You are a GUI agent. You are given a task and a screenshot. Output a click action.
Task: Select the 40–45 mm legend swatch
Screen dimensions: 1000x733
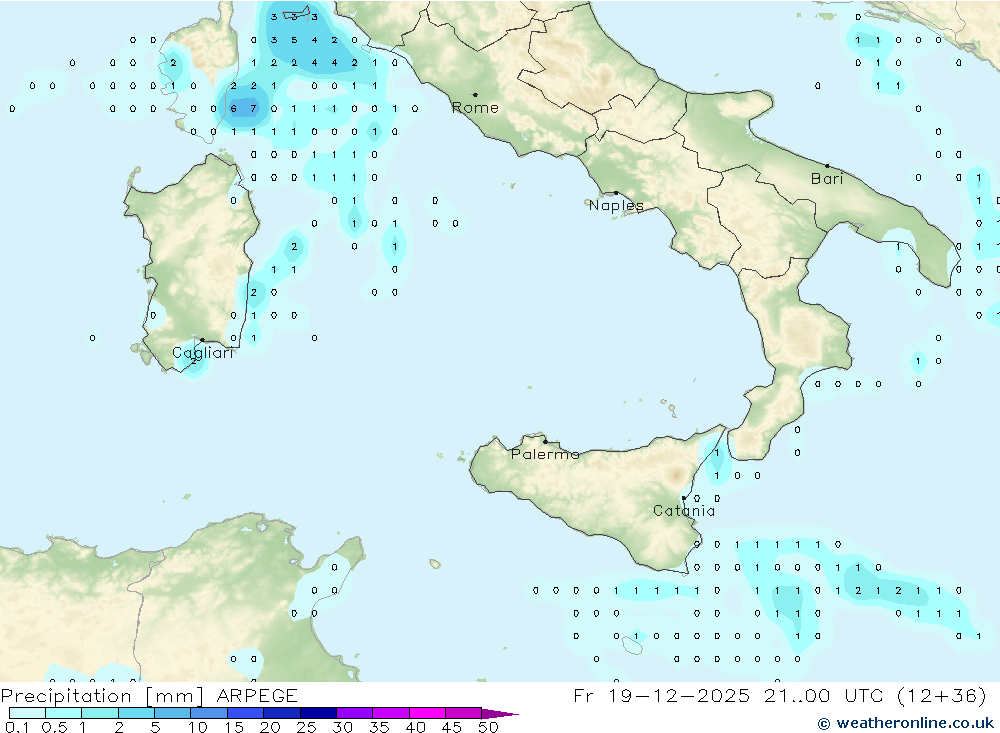[427, 713]
